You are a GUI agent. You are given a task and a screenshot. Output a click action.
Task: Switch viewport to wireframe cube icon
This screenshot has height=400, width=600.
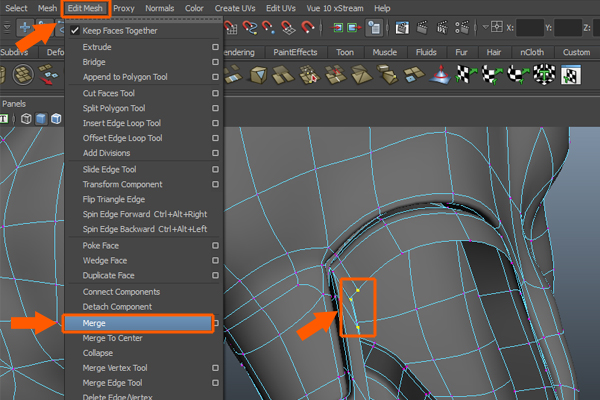[26, 119]
